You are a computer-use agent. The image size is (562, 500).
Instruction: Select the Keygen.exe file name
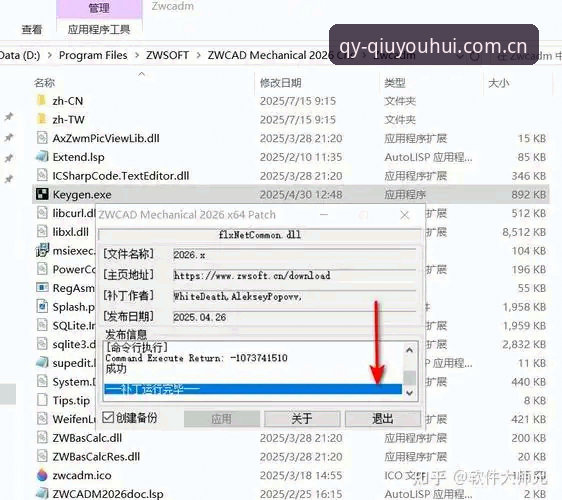click(x=82, y=194)
